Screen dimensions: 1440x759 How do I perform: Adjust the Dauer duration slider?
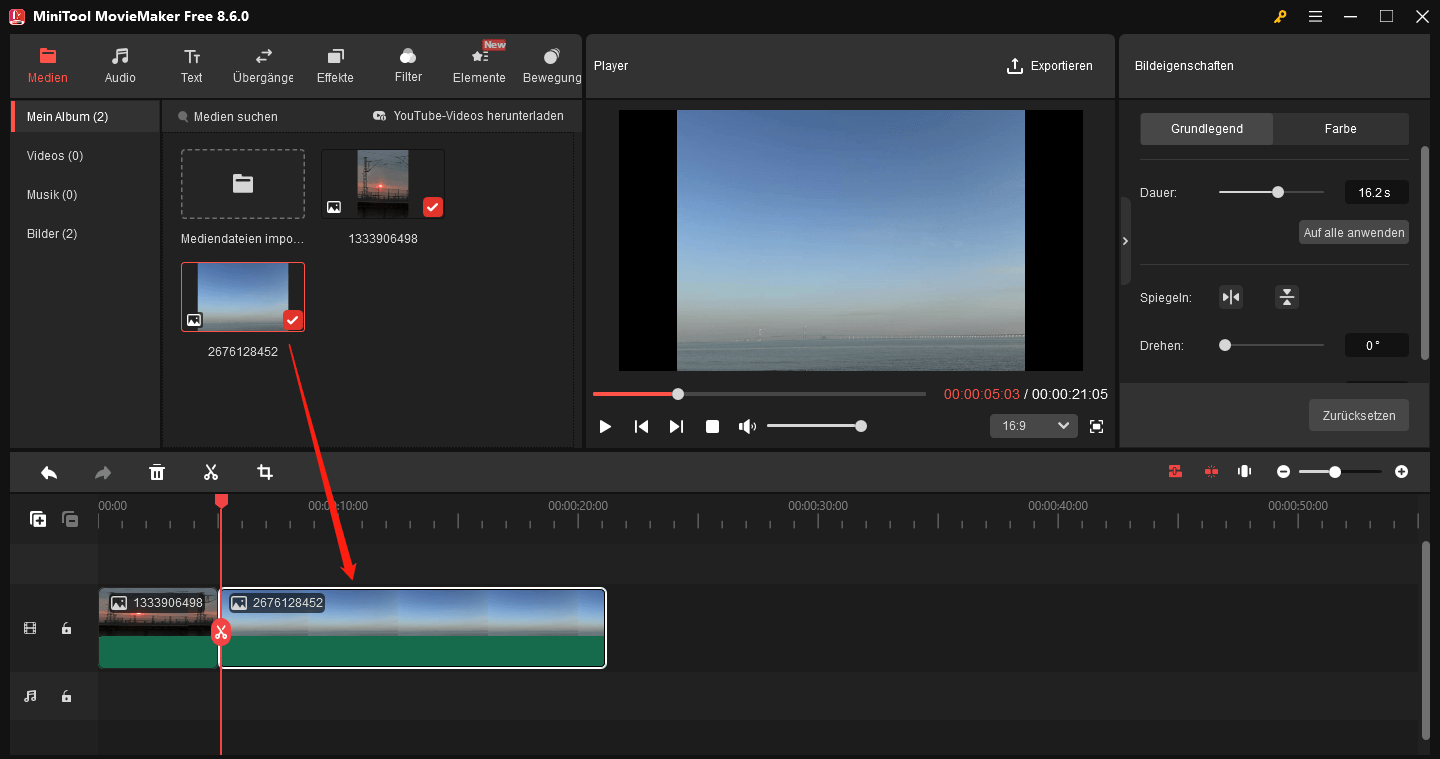coord(1276,191)
